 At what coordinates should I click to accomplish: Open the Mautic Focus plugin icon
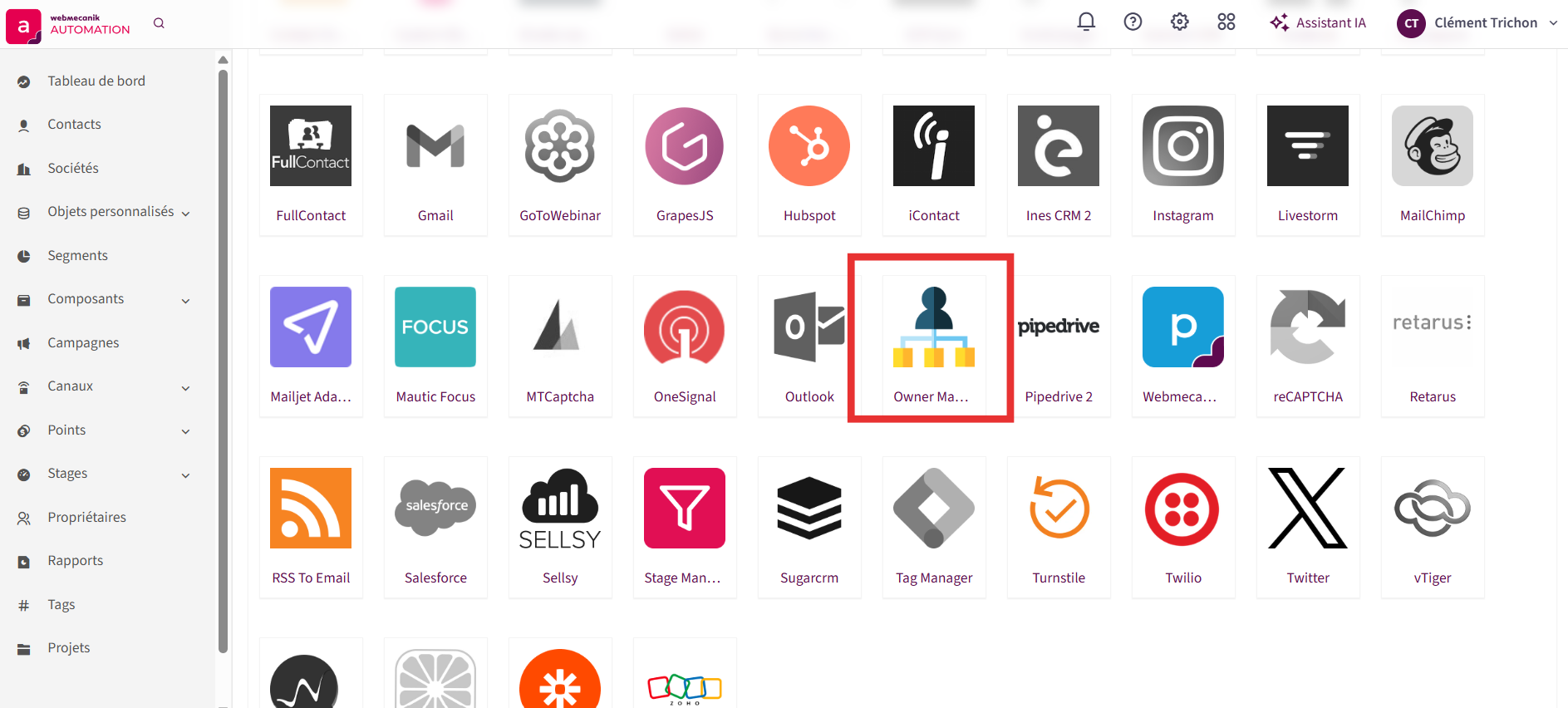click(x=435, y=327)
